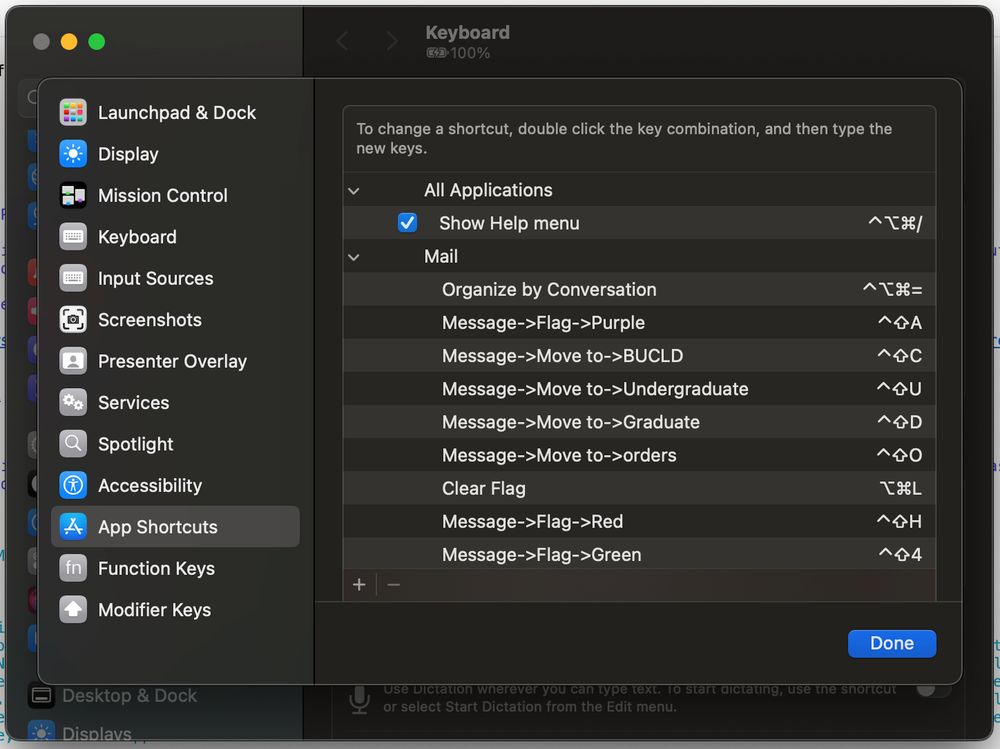This screenshot has height=749, width=1000.
Task: Click the ⌃⇧U key combination
Action: point(899,389)
